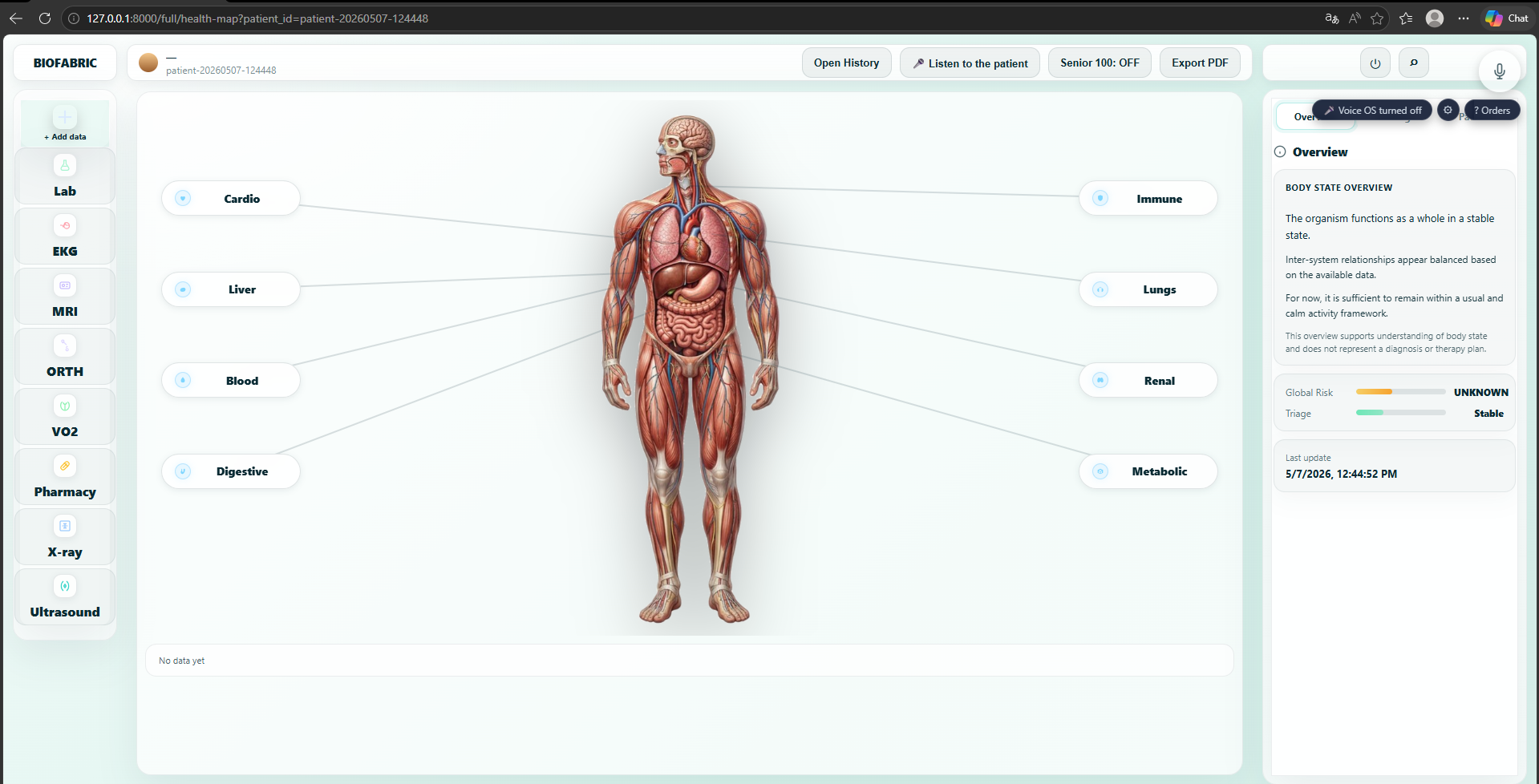The image size is (1539, 784).
Task: Toggle the Voice OS turned off pill
Action: (1372, 111)
